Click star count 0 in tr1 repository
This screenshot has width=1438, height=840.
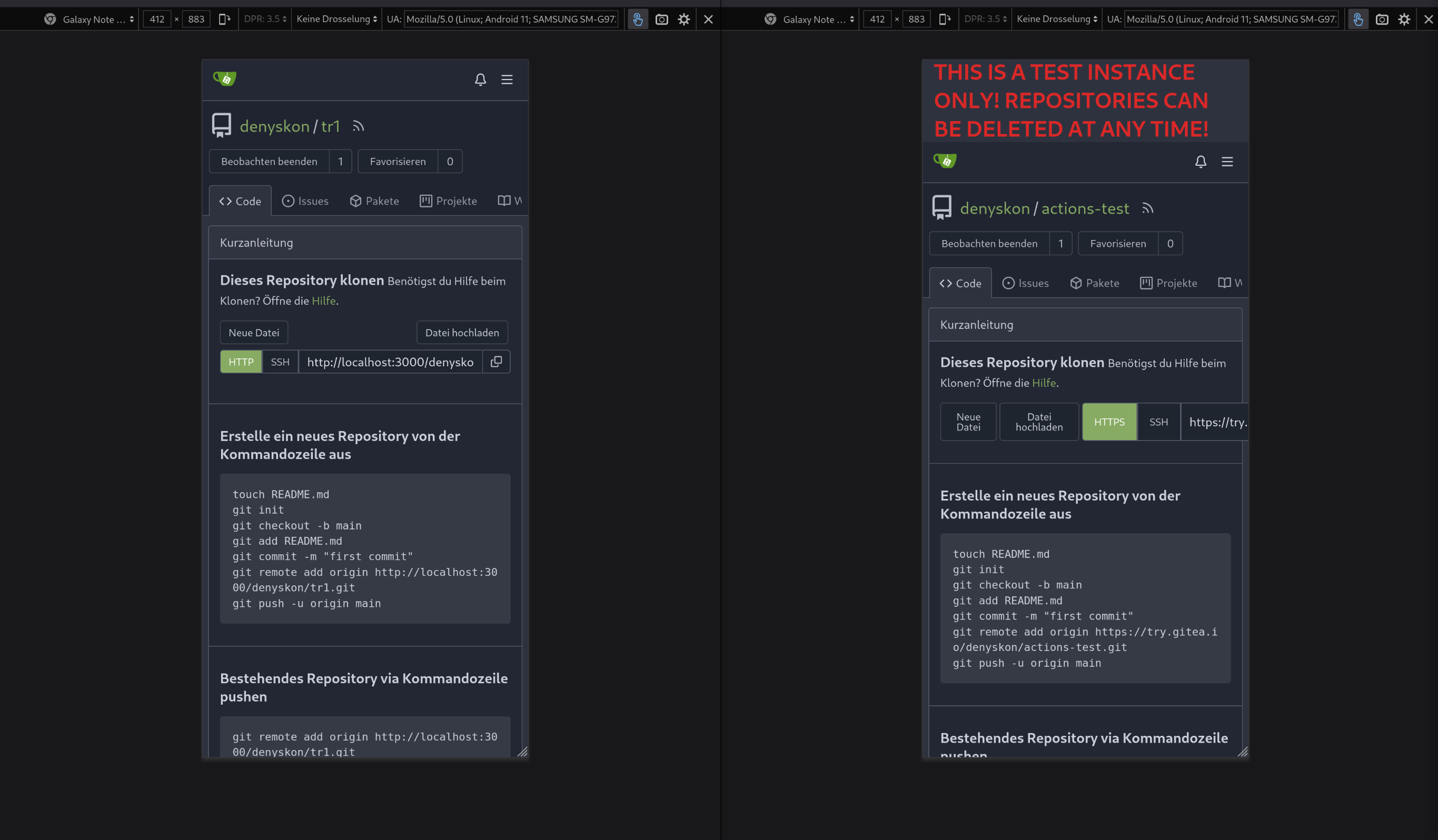(x=450, y=162)
